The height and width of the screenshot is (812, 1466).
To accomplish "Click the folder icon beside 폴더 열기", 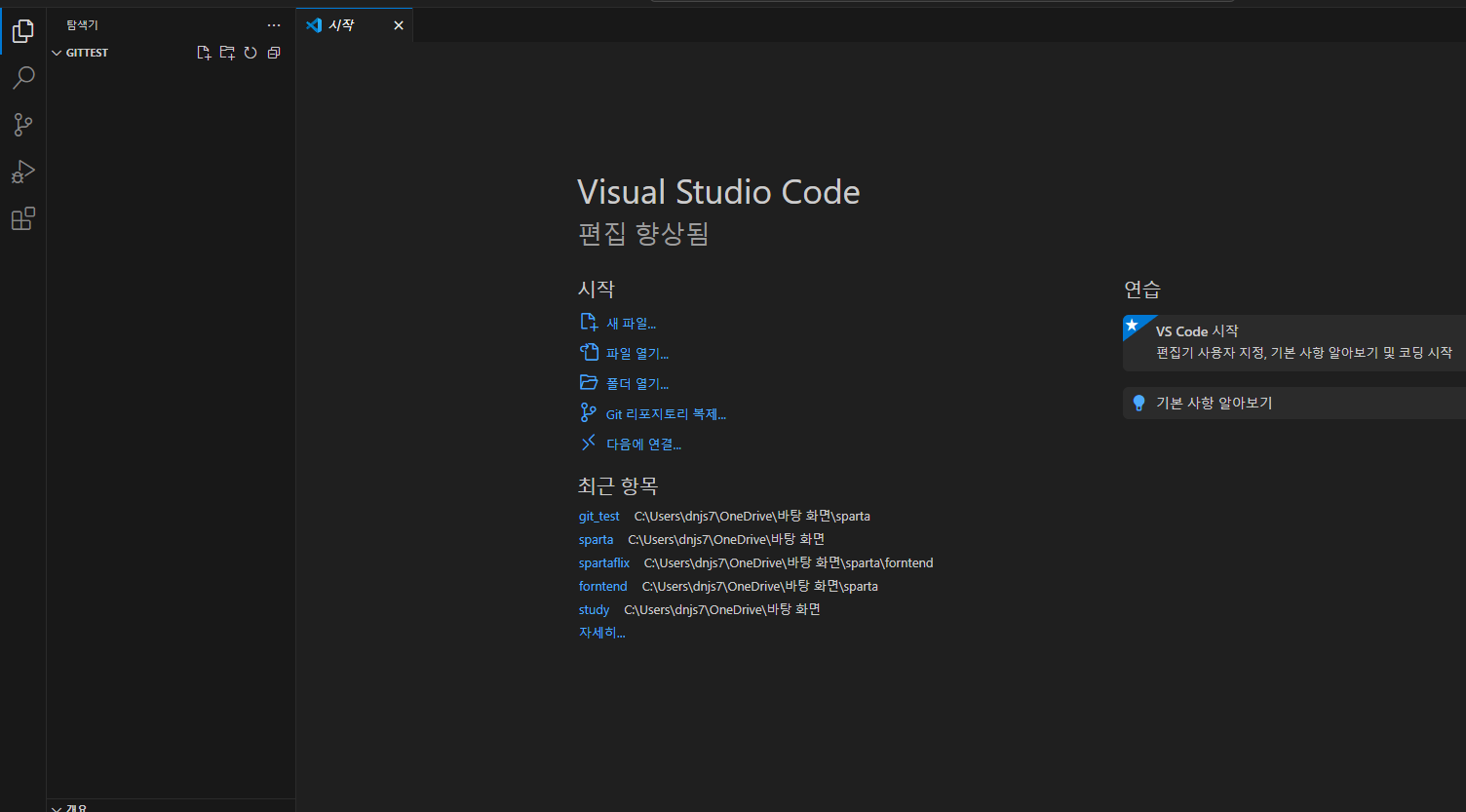I will coord(589,383).
